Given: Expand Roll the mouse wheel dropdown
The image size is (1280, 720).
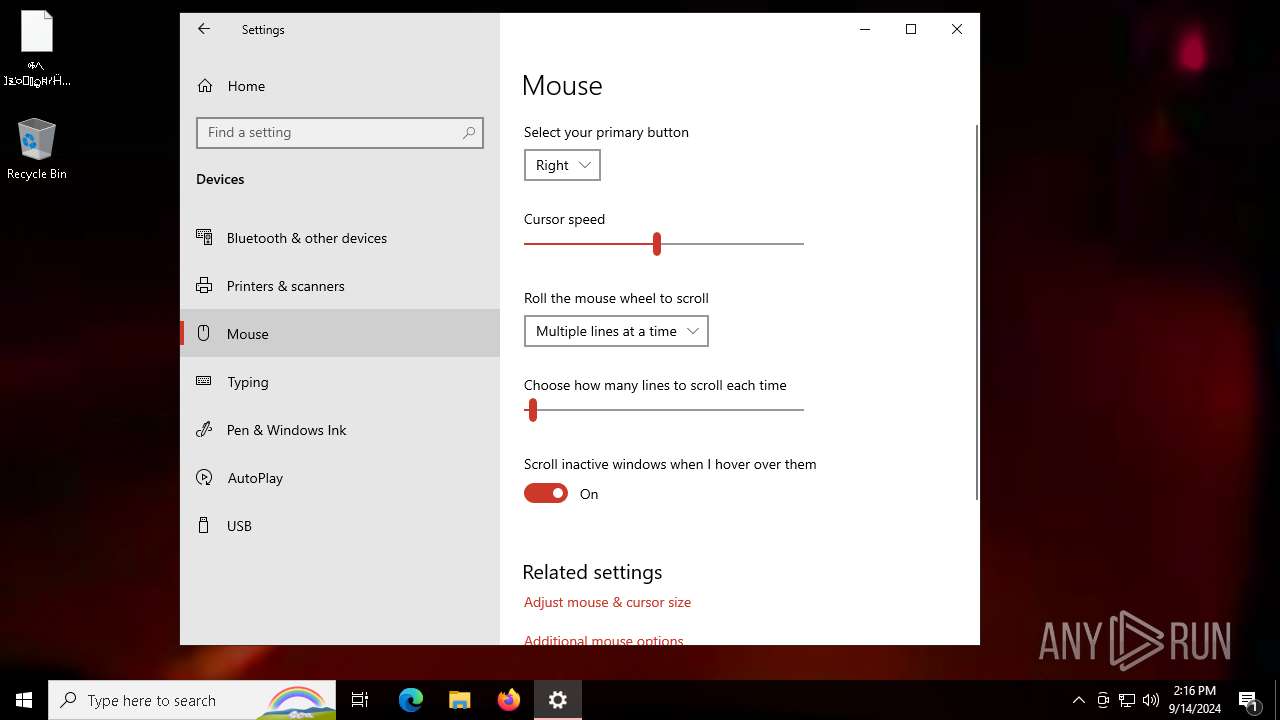Looking at the screenshot, I should (x=616, y=331).
